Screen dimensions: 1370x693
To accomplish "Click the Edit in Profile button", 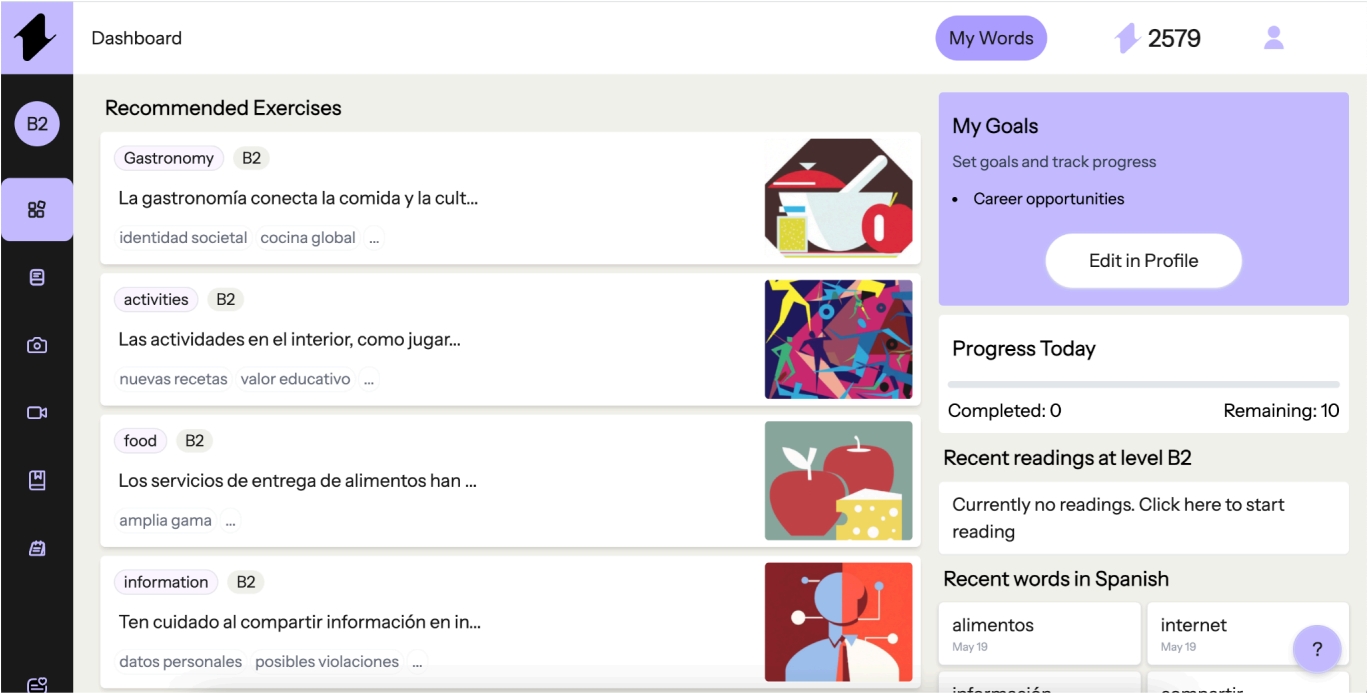I will pyautogui.click(x=1143, y=260).
